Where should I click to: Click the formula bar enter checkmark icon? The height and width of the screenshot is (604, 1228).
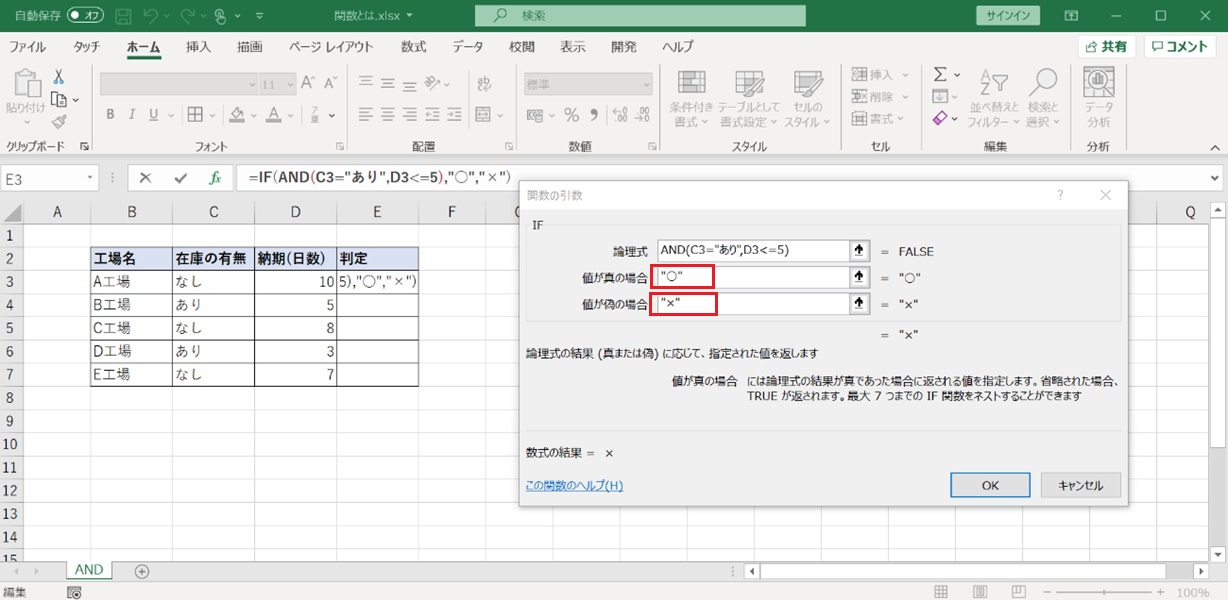click(180, 178)
